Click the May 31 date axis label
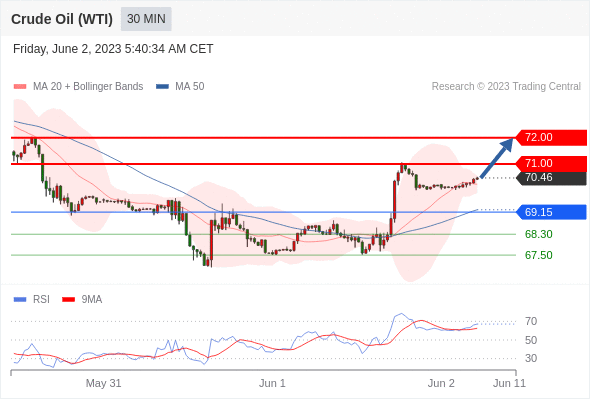Viewport: 590px width, 400px height. [103, 383]
